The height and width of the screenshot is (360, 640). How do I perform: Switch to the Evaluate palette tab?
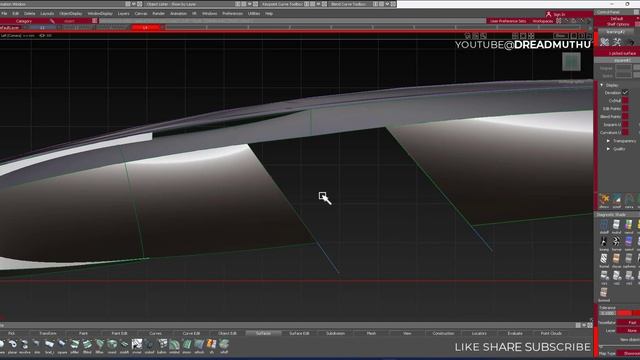point(515,333)
